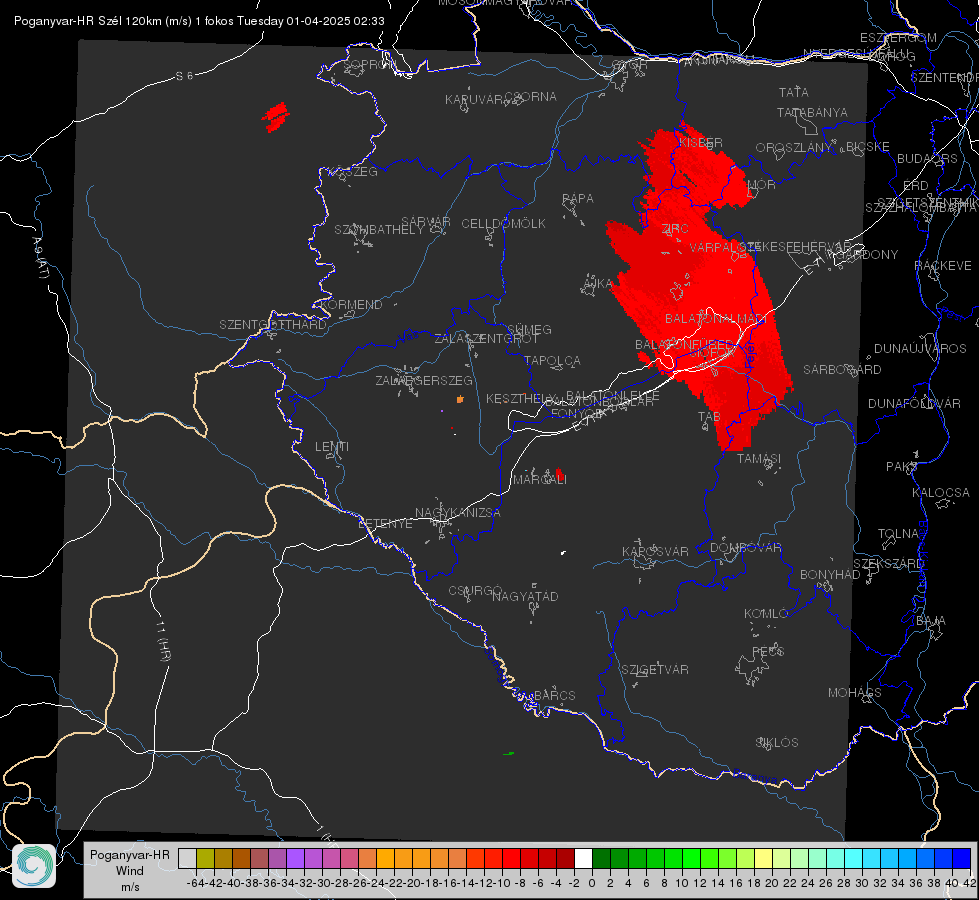This screenshot has width=979, height=900.
Task: Select the CSORNA town label
Action: click(x=531, y=97)
